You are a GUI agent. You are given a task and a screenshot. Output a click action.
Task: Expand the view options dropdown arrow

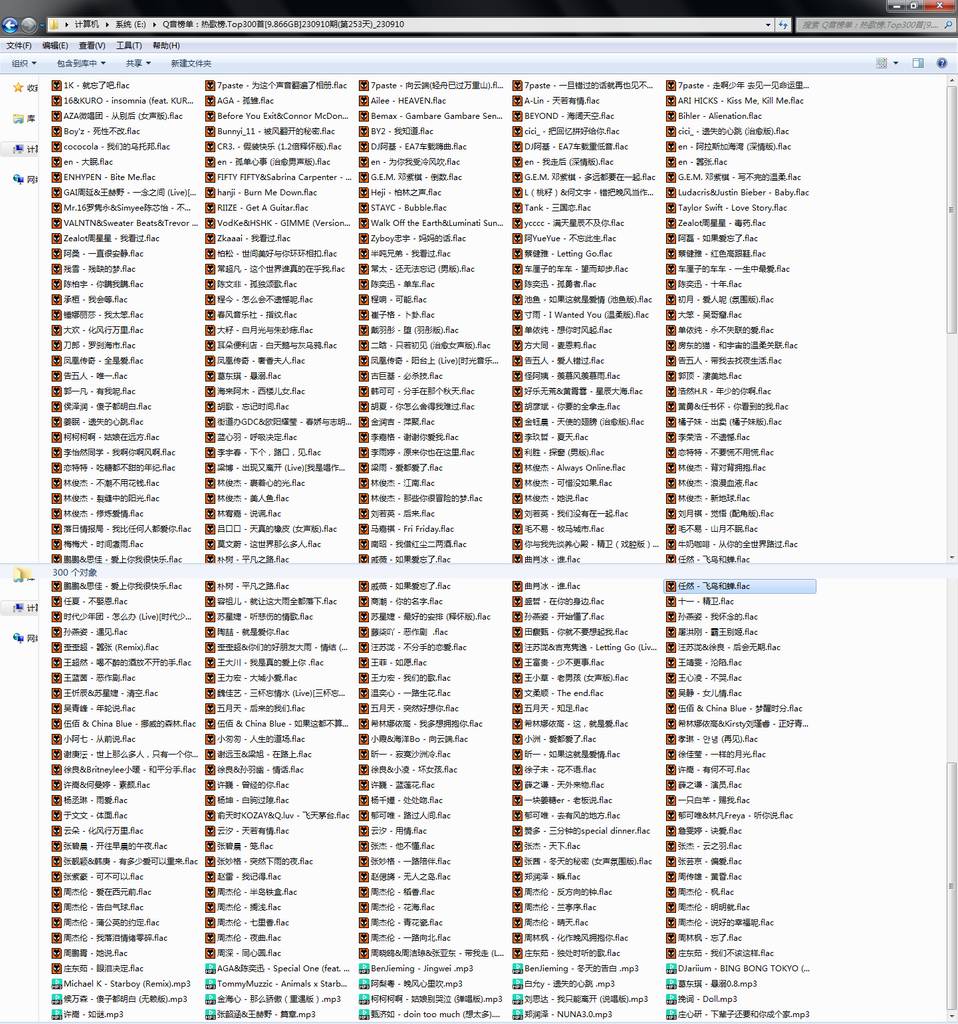point(897,63)
